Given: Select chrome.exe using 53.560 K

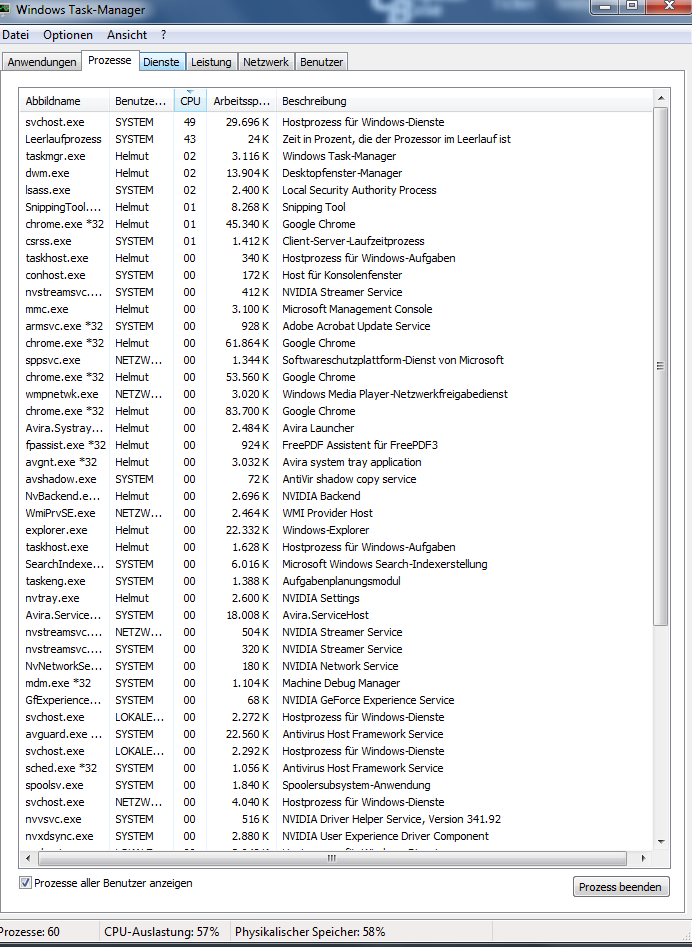Looking at the screenshot, I should (x=336, y=377).
